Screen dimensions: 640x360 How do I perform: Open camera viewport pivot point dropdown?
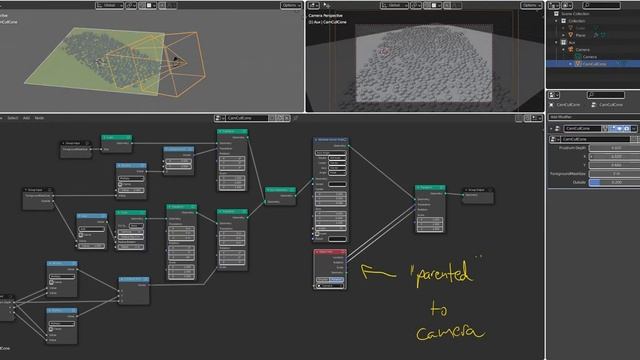[x=416, y=5]
